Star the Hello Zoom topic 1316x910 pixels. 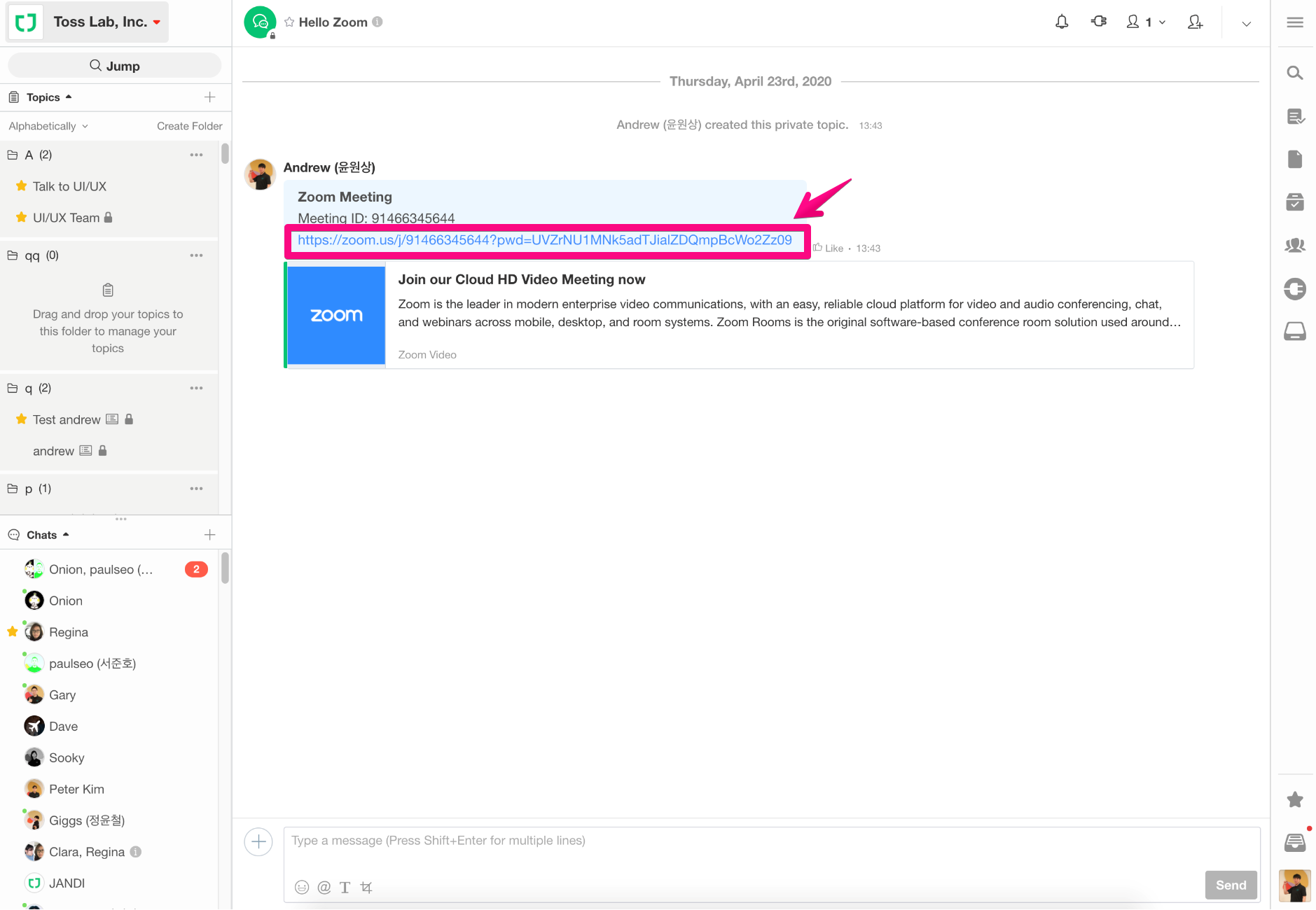tap(289, 22)
